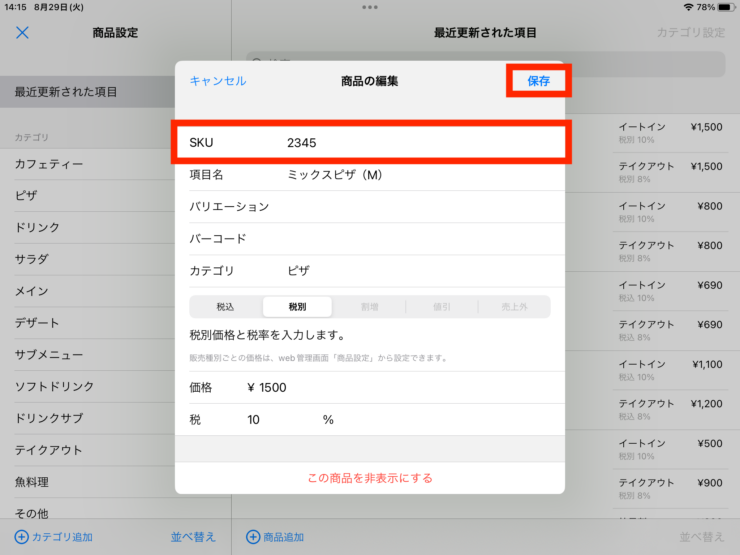
Task: Select the 税別 segment
Action: point(297,307)
